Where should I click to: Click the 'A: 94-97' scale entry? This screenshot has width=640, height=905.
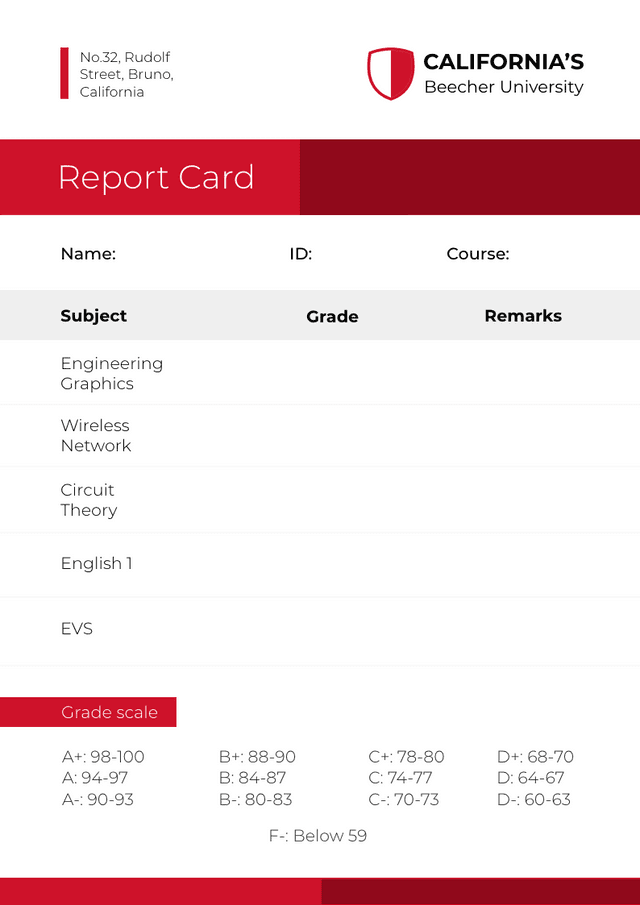[x=95, y=778]
